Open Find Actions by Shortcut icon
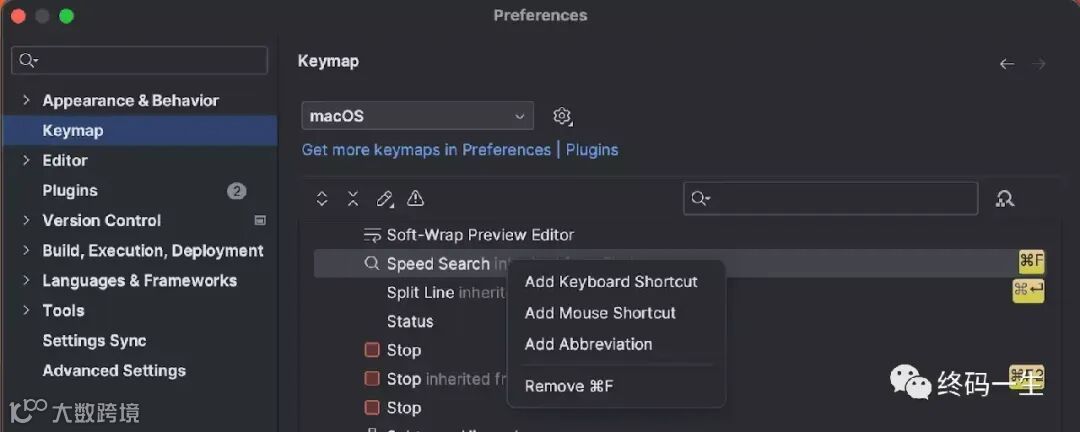 pyautogui.click(x=1004, y=199)
